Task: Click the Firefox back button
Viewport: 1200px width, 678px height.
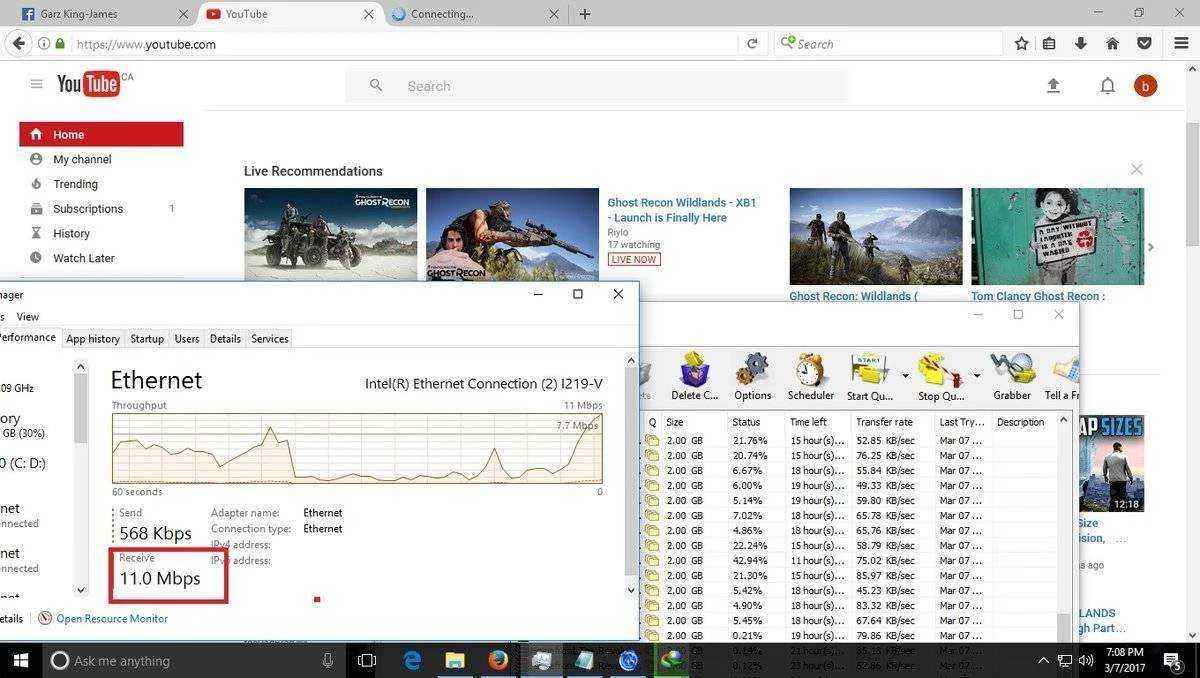Action: pyautogui.click(x=18, y=44)
